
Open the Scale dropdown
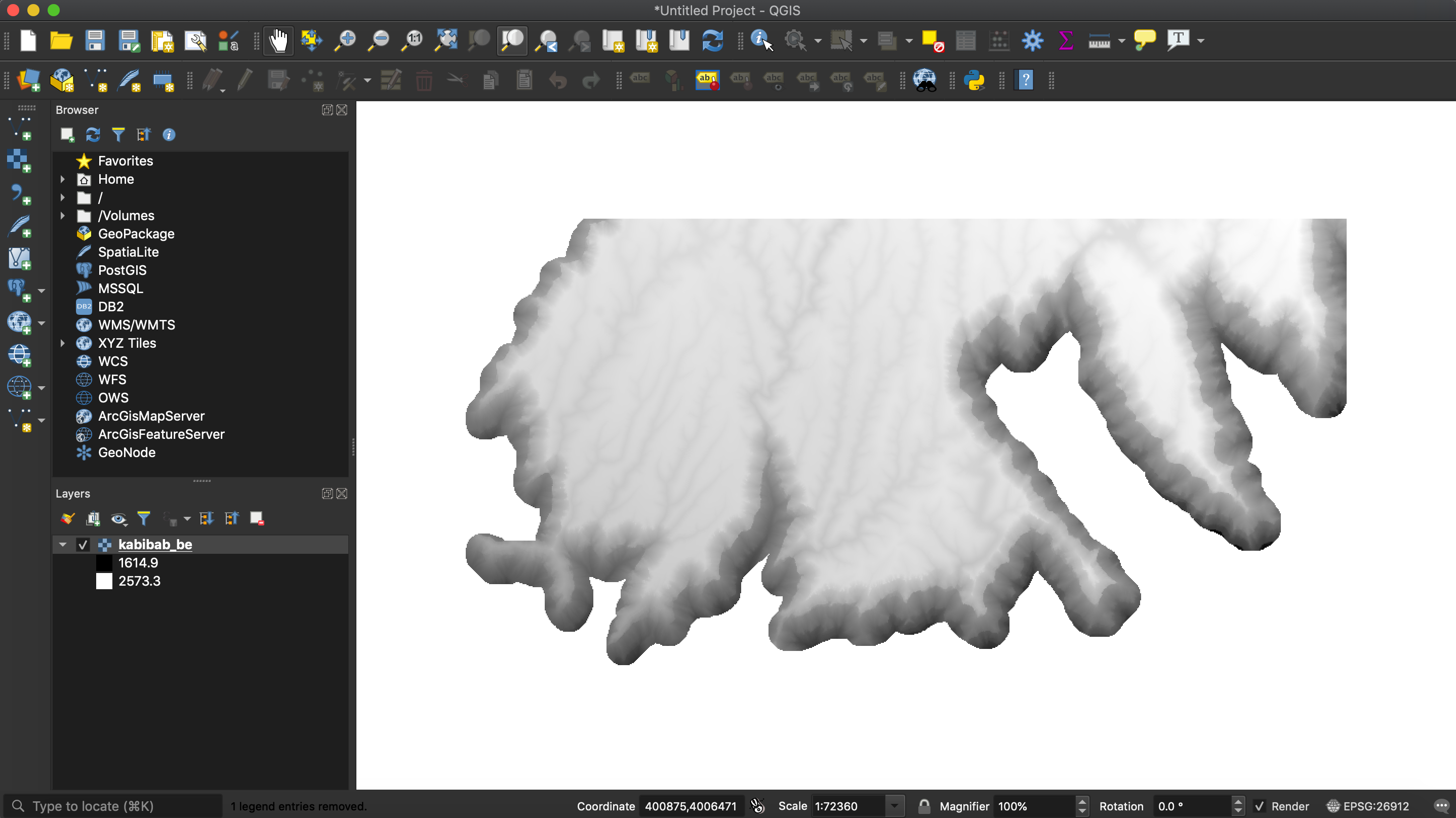[894, 805]
